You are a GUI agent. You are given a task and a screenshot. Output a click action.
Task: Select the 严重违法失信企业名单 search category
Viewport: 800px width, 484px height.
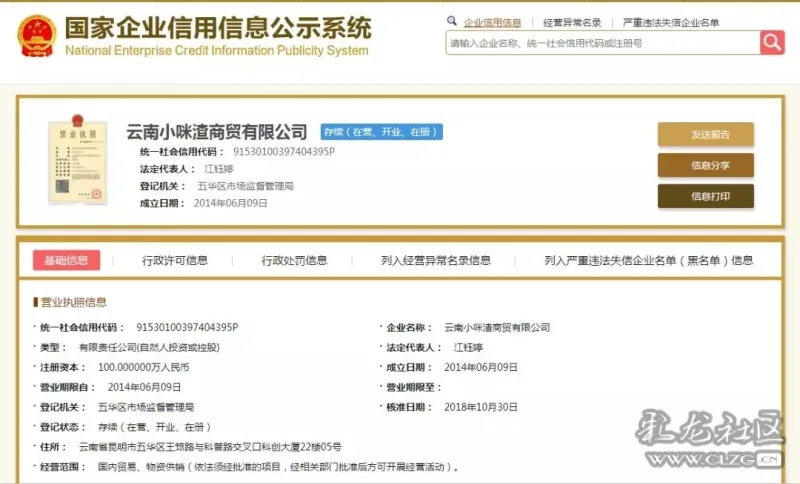coord(671,22)
